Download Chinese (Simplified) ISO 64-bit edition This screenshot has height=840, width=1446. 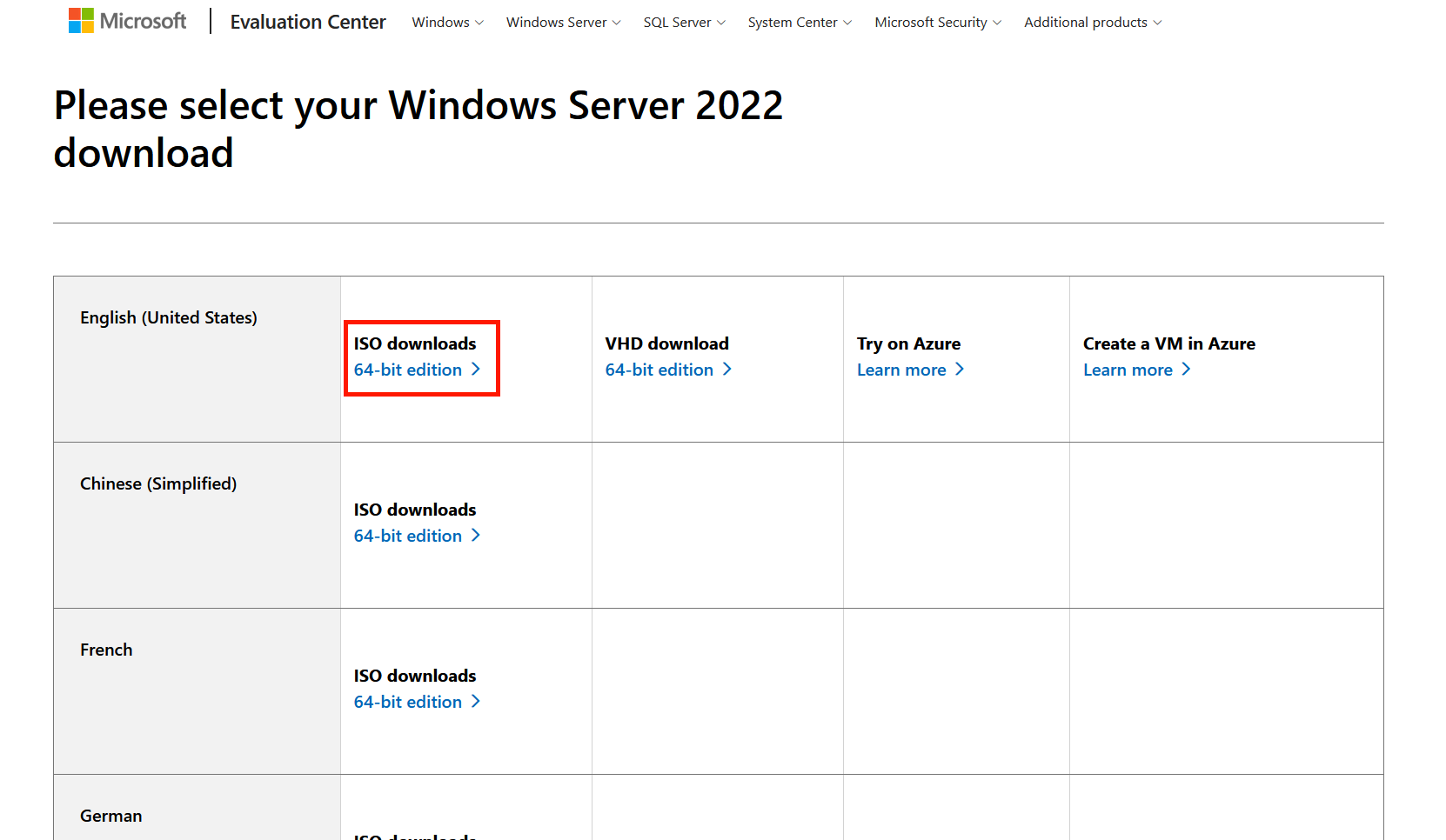[x=417, y=536]
